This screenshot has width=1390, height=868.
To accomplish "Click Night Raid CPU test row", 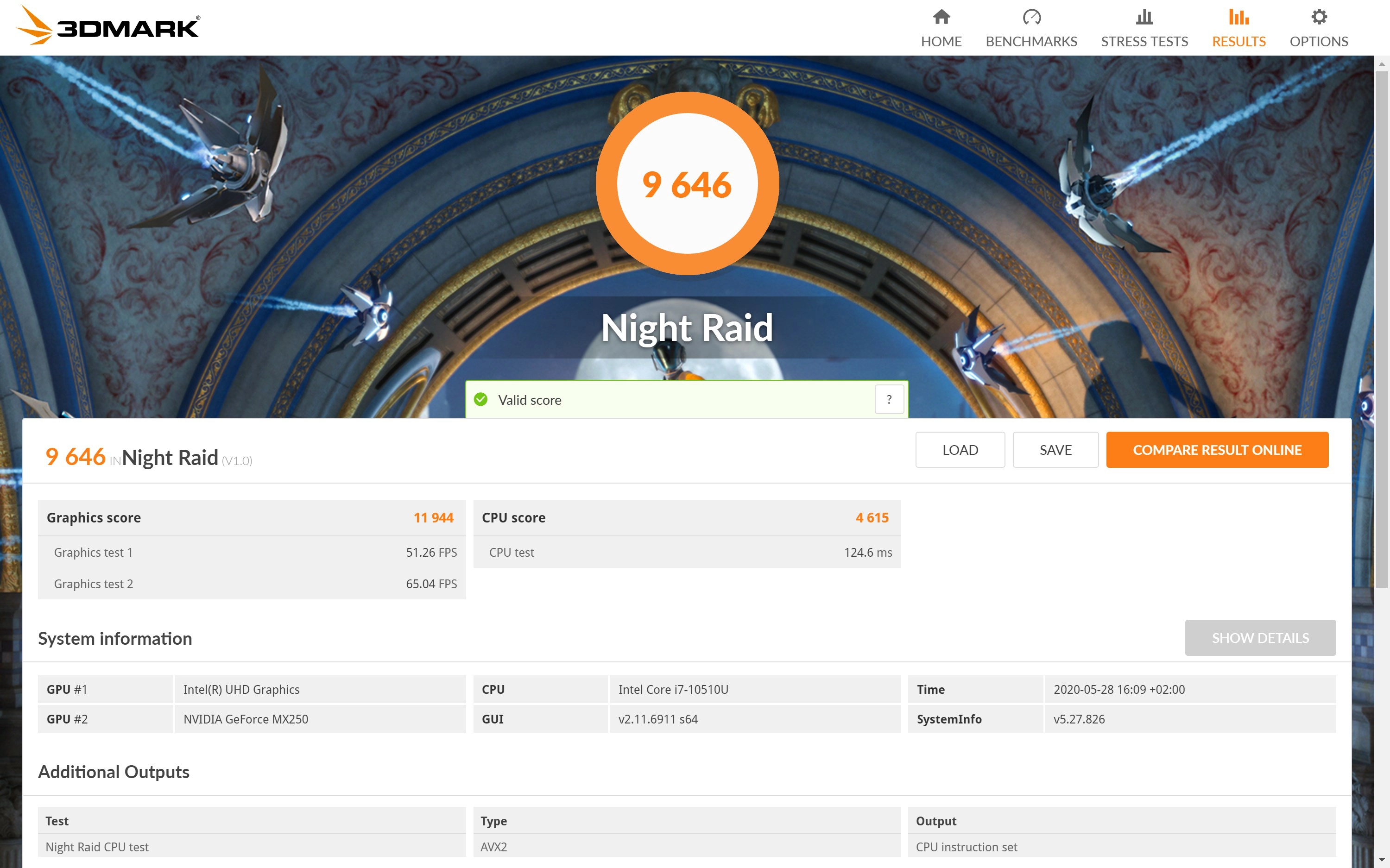I will [x=252, y=847].
